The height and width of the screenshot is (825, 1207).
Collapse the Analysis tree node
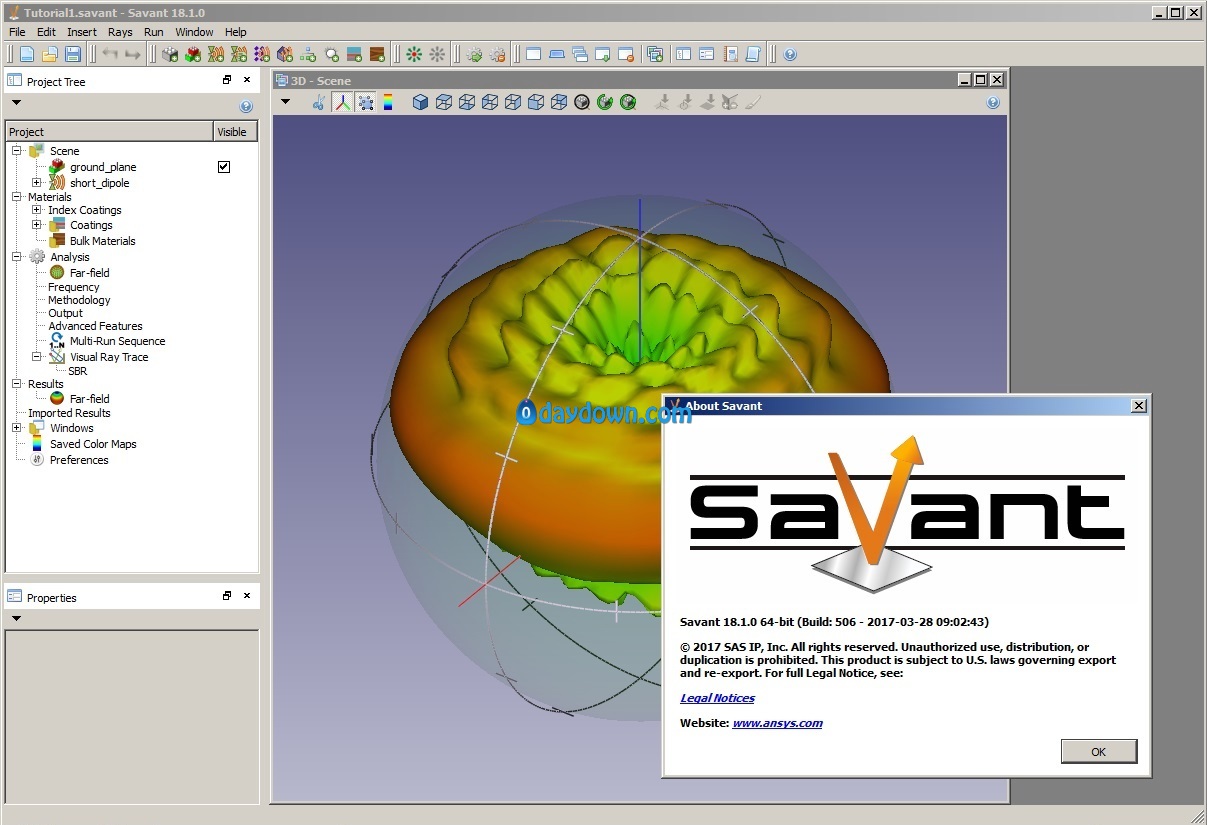[x=17, y=257]
